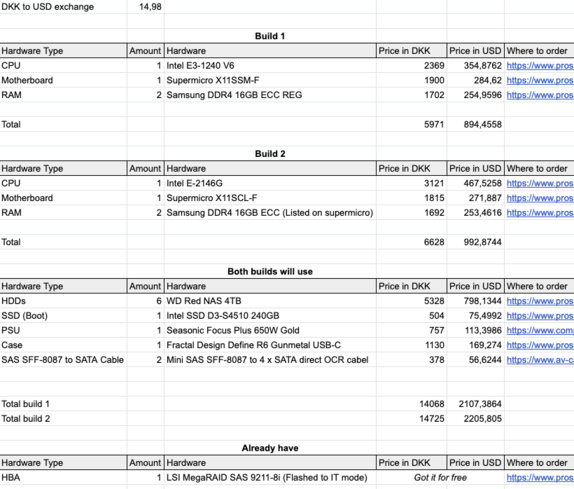Image resolution: width=574 pixels, height=489 pixels.
Task: Select the X11SSM-F price cell 1900
Action: pos(411,80)
